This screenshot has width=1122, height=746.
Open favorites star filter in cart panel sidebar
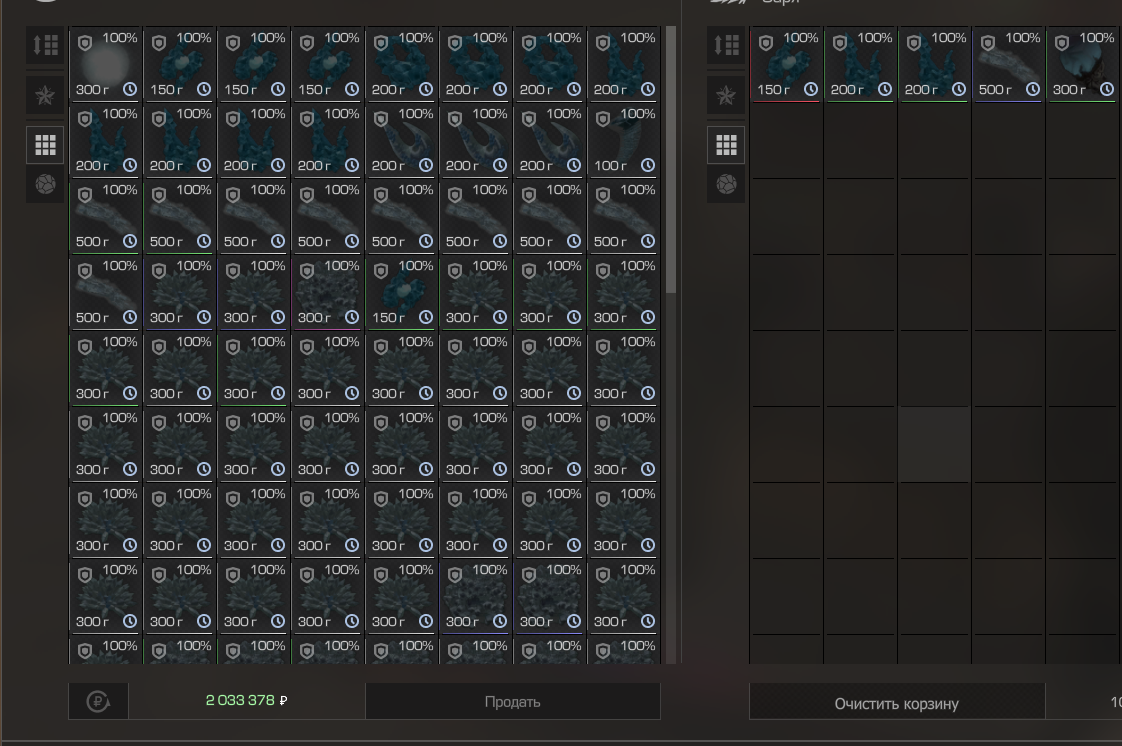pyautogui.click(x=726, y=95)
